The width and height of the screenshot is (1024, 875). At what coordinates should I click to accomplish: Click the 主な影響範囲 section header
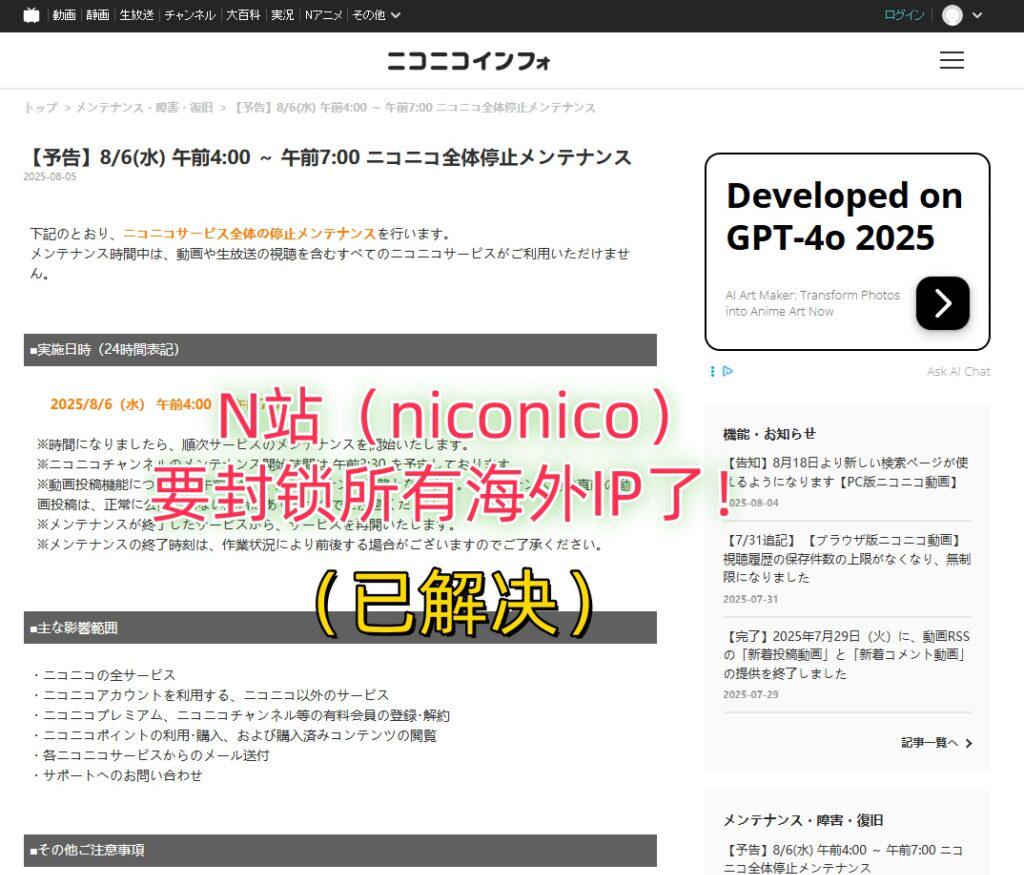tap(340, 628)
